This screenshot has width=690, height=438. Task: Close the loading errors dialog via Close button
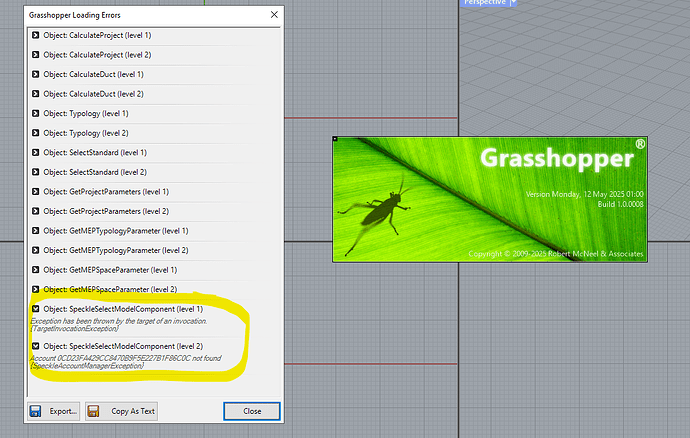coord(252,411)
